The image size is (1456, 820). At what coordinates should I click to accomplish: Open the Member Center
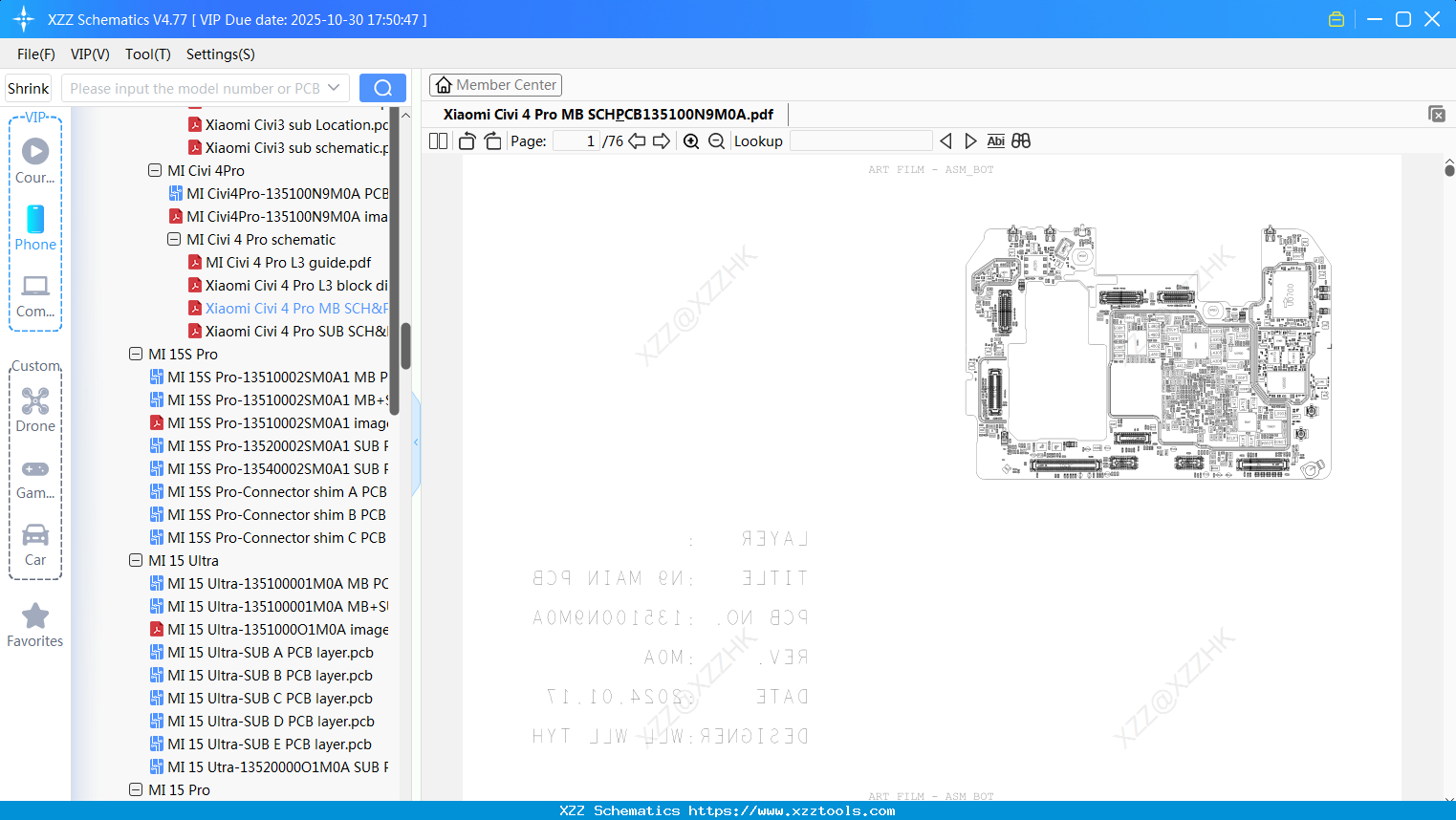(495, 84)
